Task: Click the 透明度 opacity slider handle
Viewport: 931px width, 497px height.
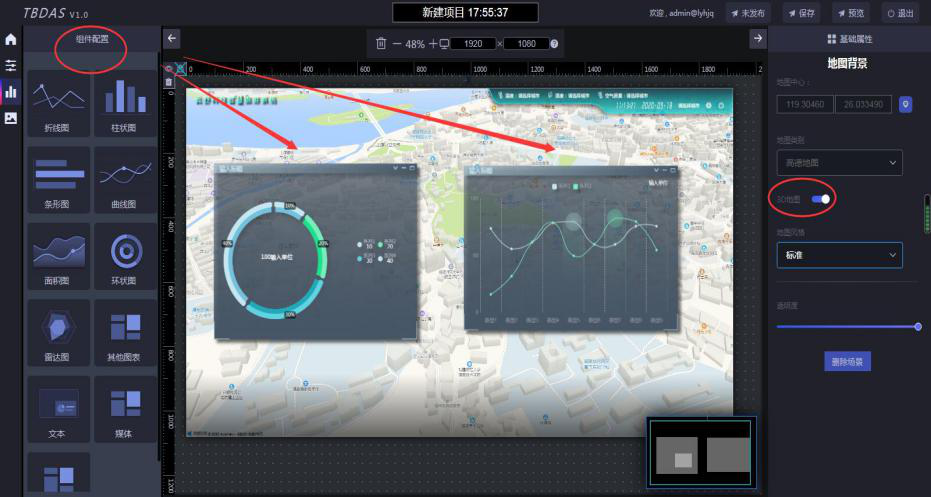Action: coord(918,326)
